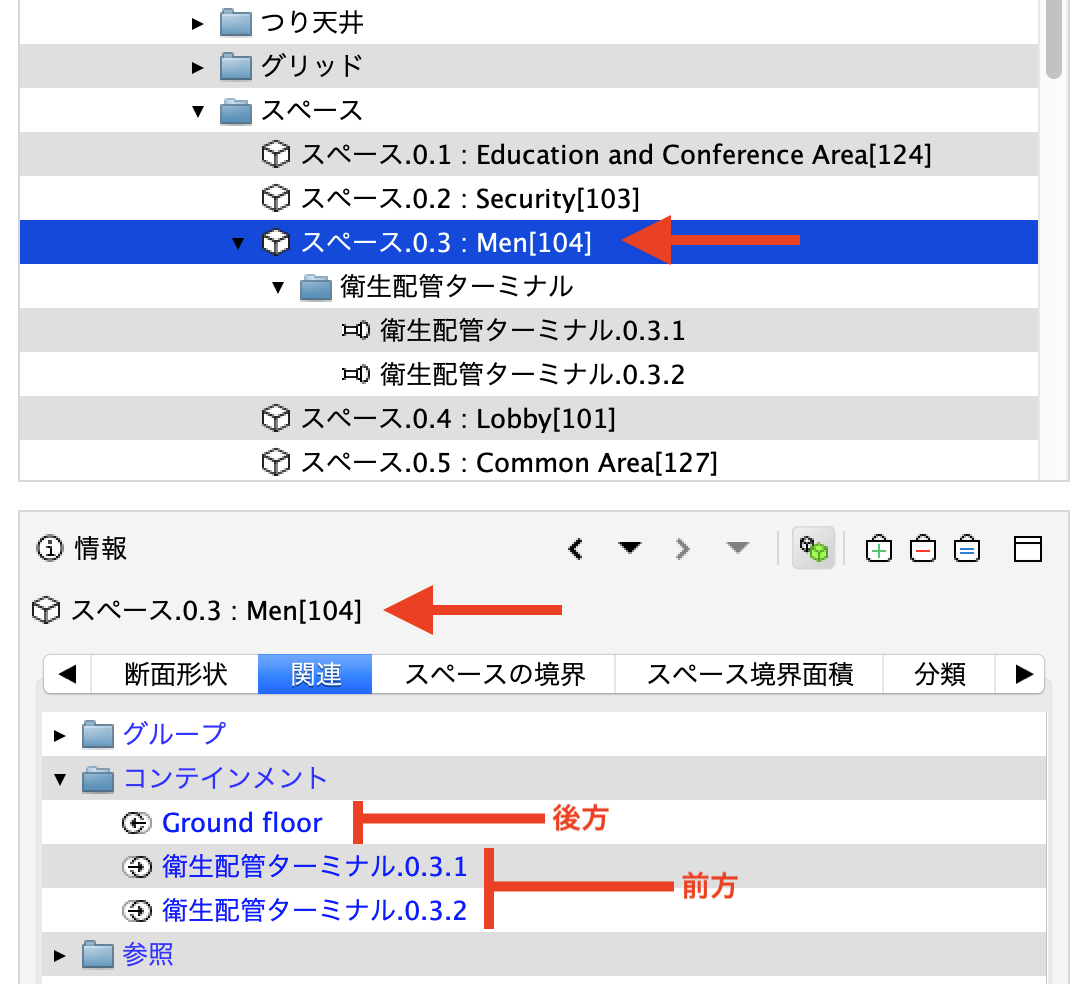This screenshot has height=984, width=1088.
Task: Click the remove from basket minus icon
Action: pos(923,548)
